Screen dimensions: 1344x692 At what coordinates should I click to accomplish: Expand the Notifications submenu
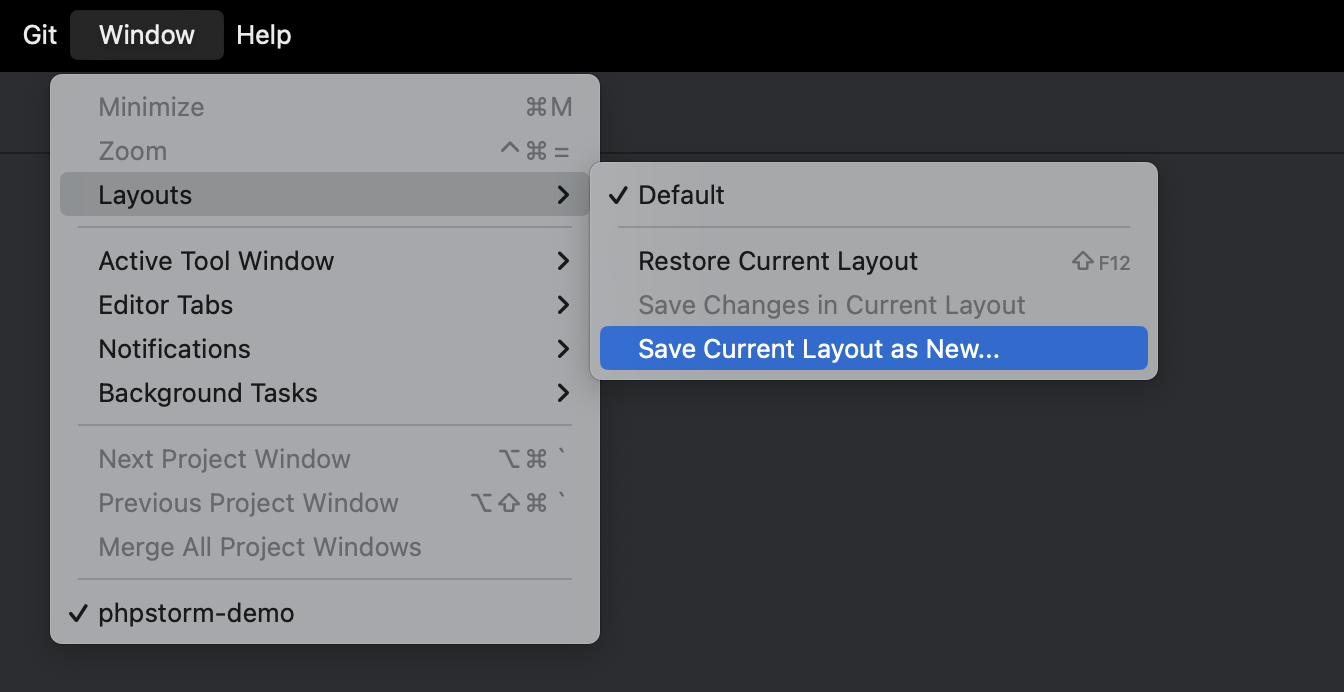pyautogui.click(x=175, y=349)
